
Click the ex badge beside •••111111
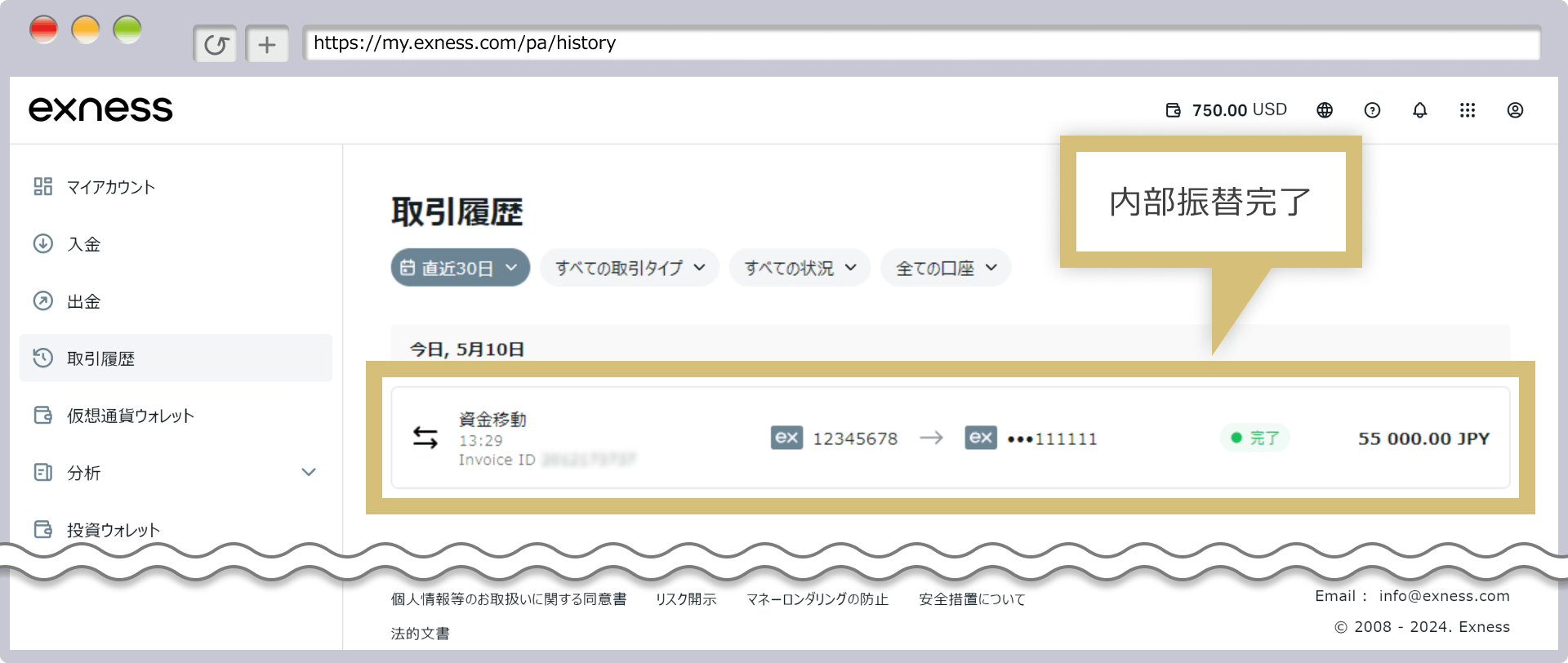(981, 438)
